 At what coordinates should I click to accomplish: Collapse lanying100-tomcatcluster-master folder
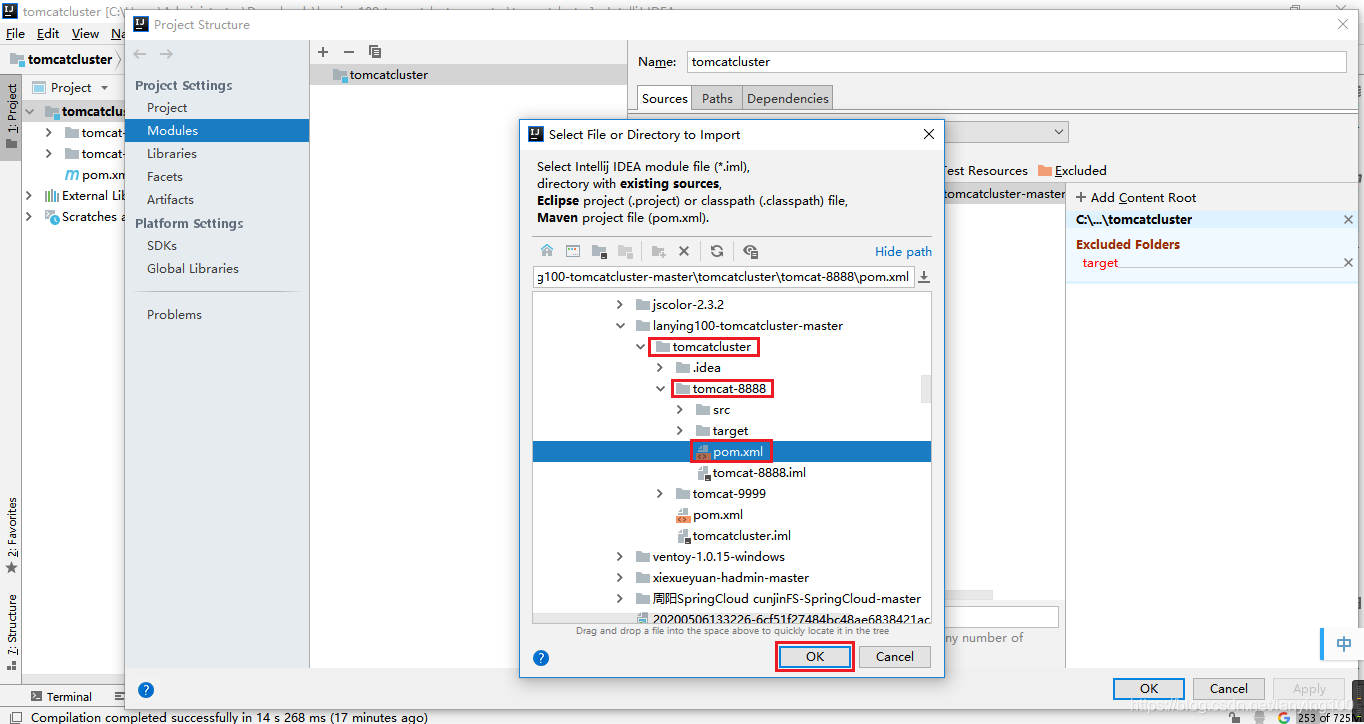(x=620, y=326)
